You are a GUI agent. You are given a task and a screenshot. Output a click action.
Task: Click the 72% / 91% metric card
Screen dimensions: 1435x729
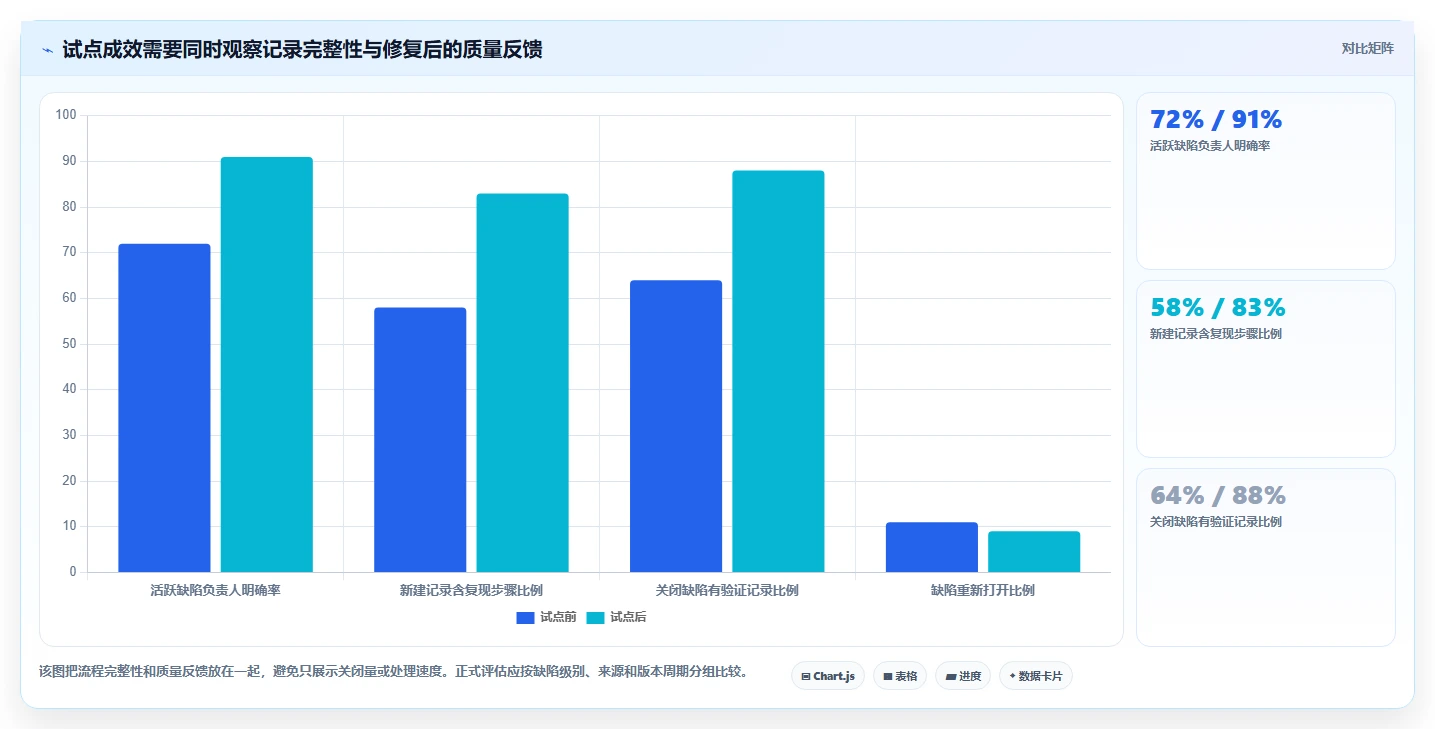tap(1265, 181)
